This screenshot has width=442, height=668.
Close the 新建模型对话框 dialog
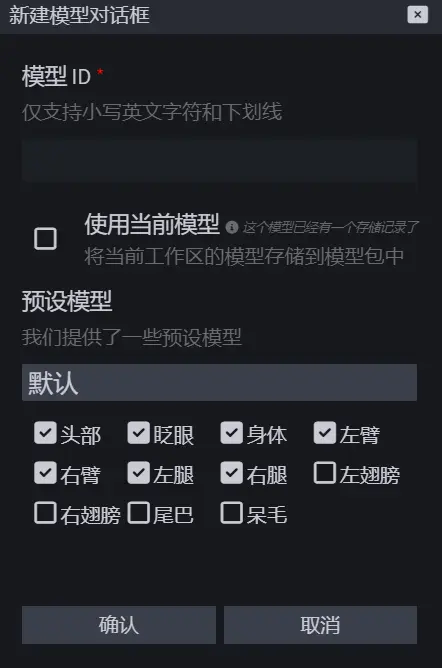click(x=417, y=15)
